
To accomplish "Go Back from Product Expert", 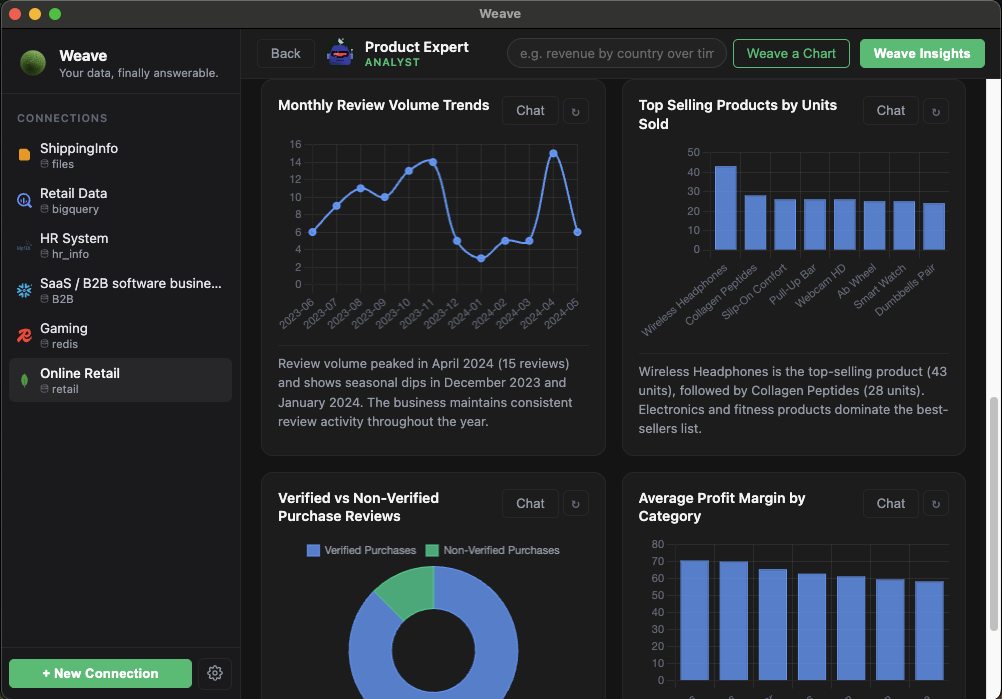I will coord(286,54).
